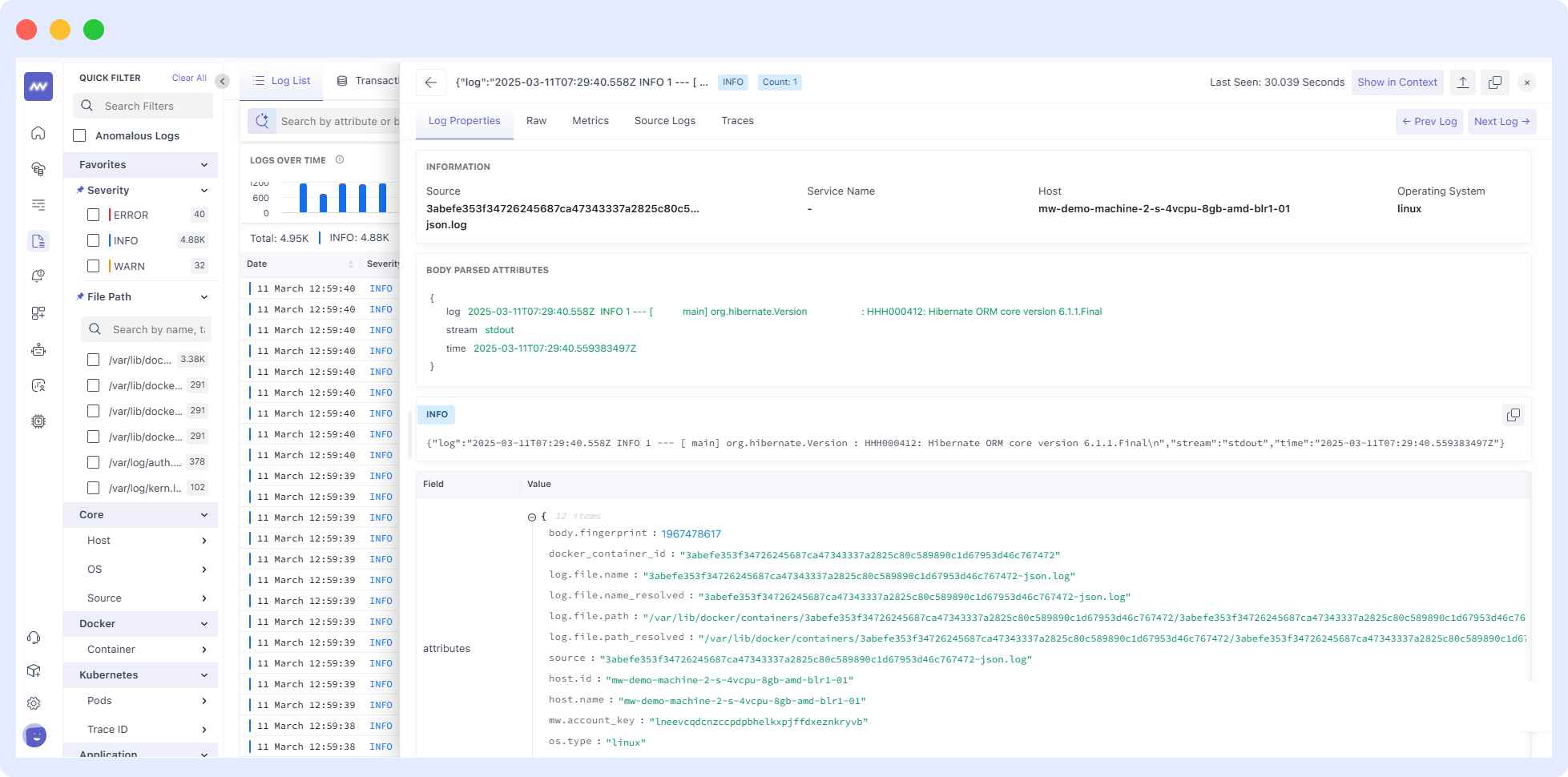Select the Dashboard builder icon in sidebar
1568x777 pixels.
pyautogui.click(x=38, y=312)
